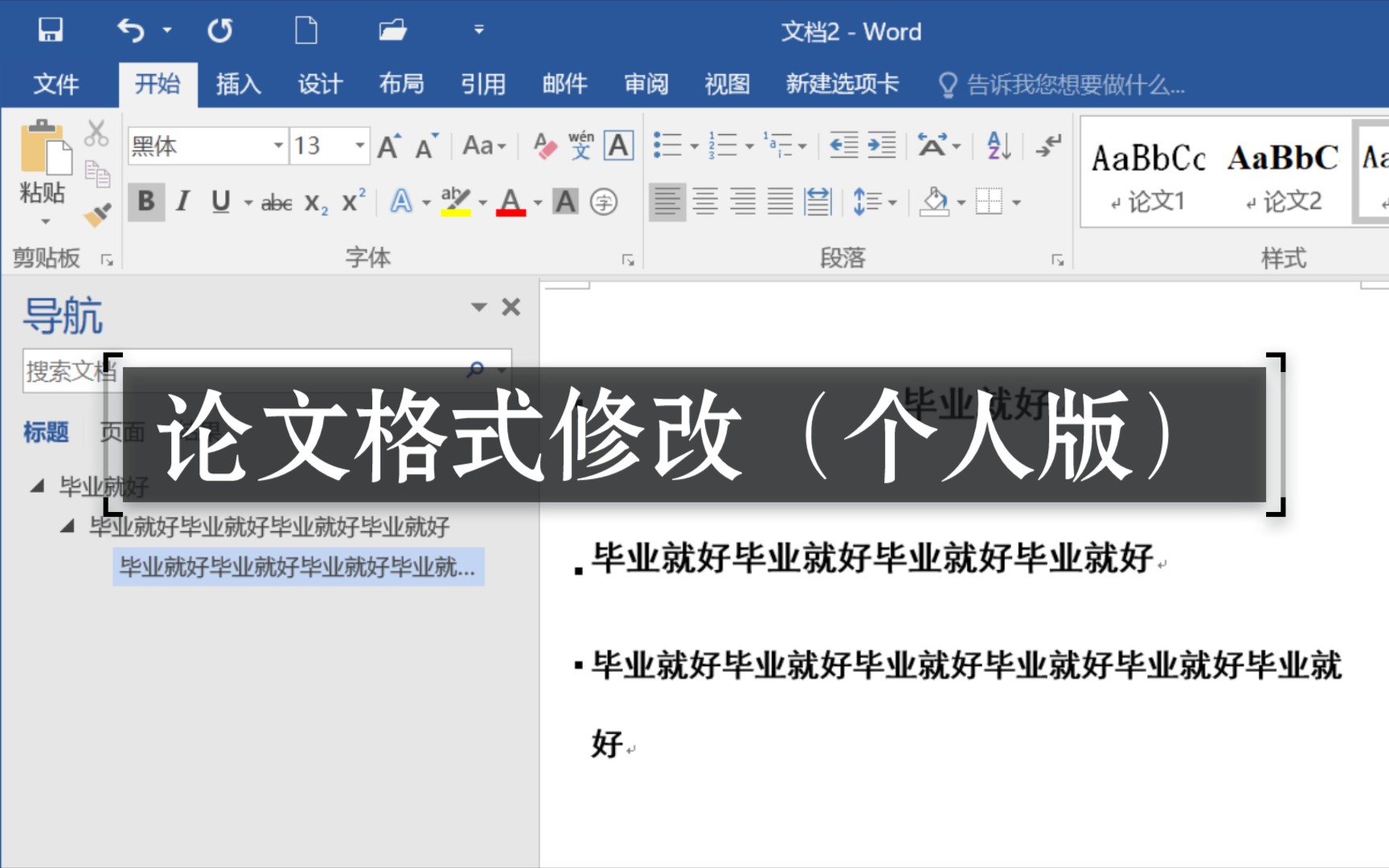This screenshot has height=868, width=1389.
Task: Save the document using the floppy icon
Action: point(50,31)
